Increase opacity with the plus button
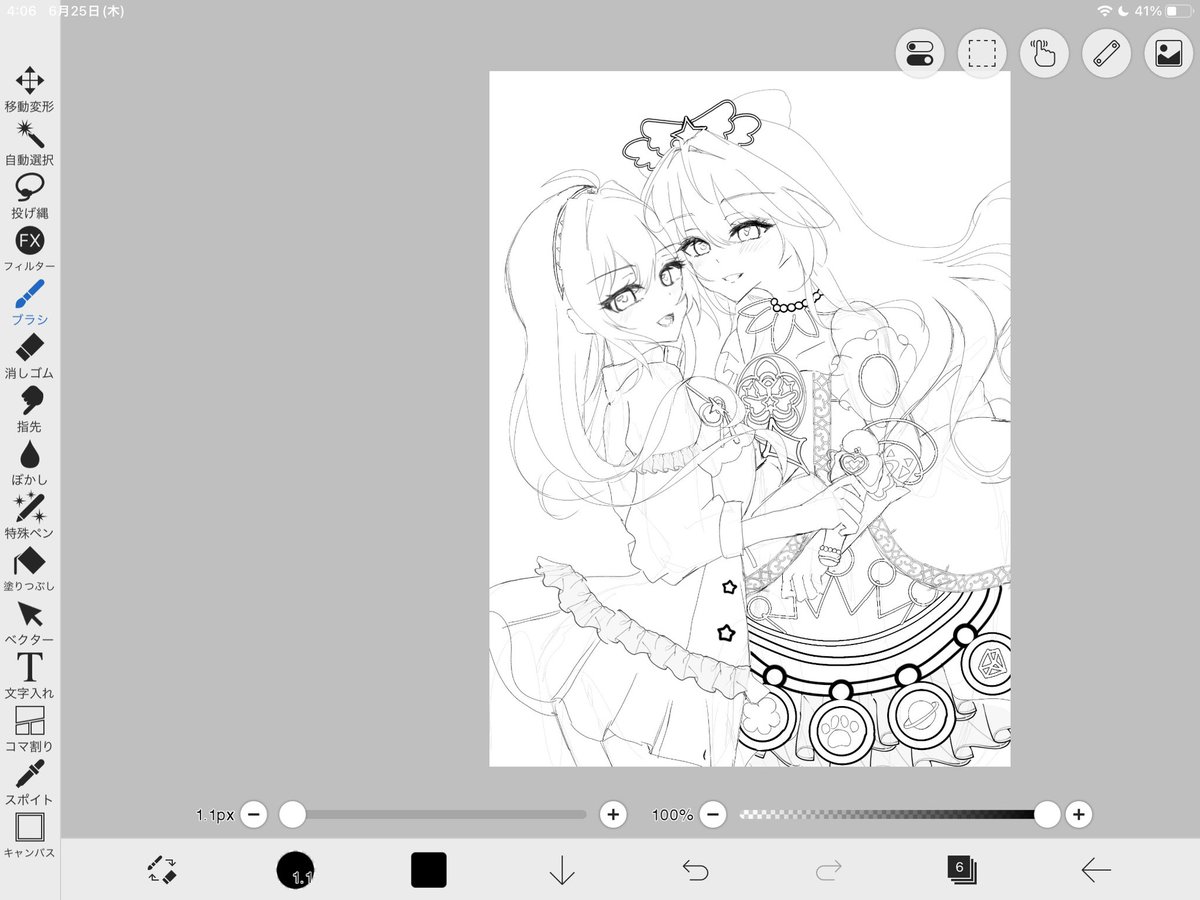This screenshot has height=900, width=1200. [1078, 814]
